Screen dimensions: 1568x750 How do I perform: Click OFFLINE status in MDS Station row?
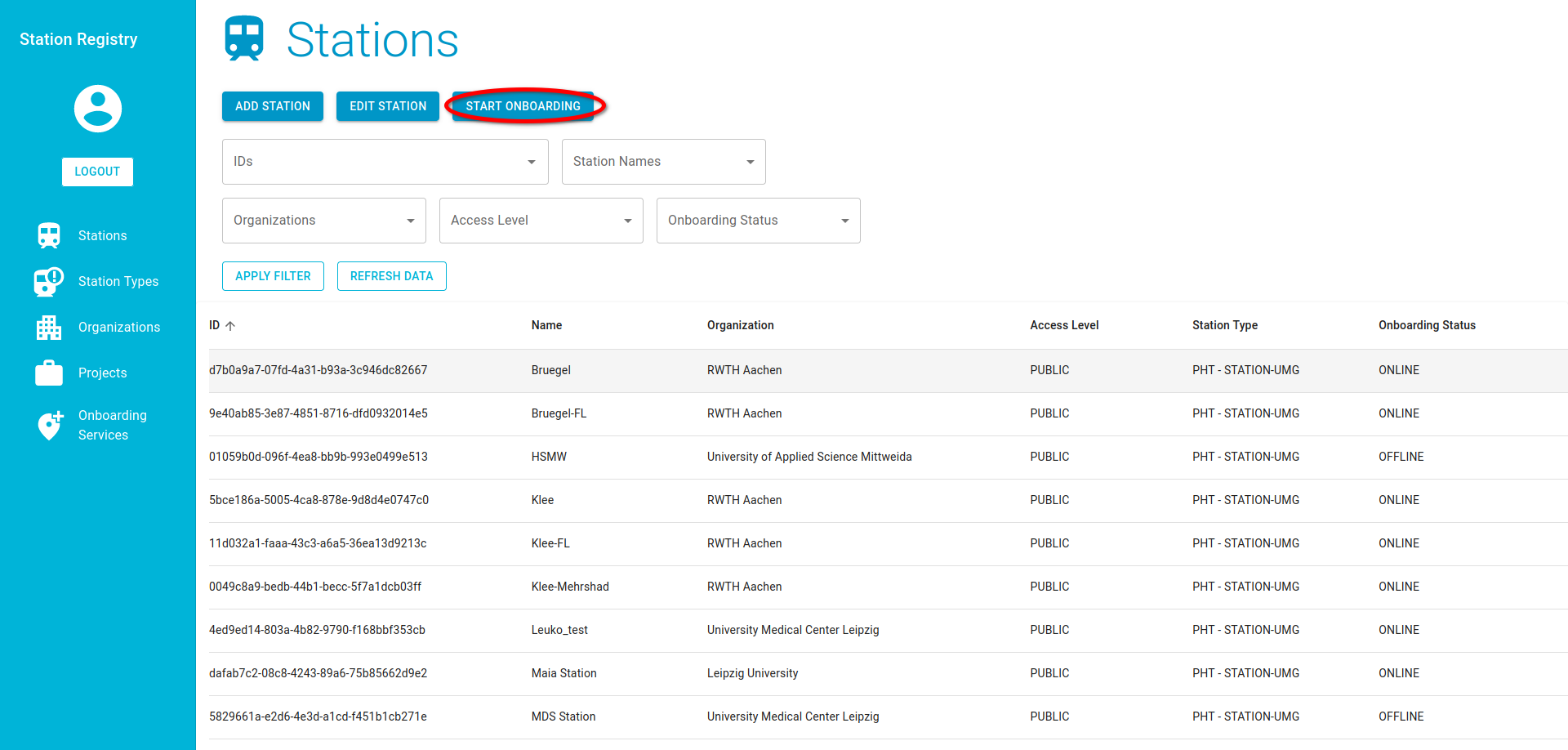pyautogui.click(x=1401, y=717)
